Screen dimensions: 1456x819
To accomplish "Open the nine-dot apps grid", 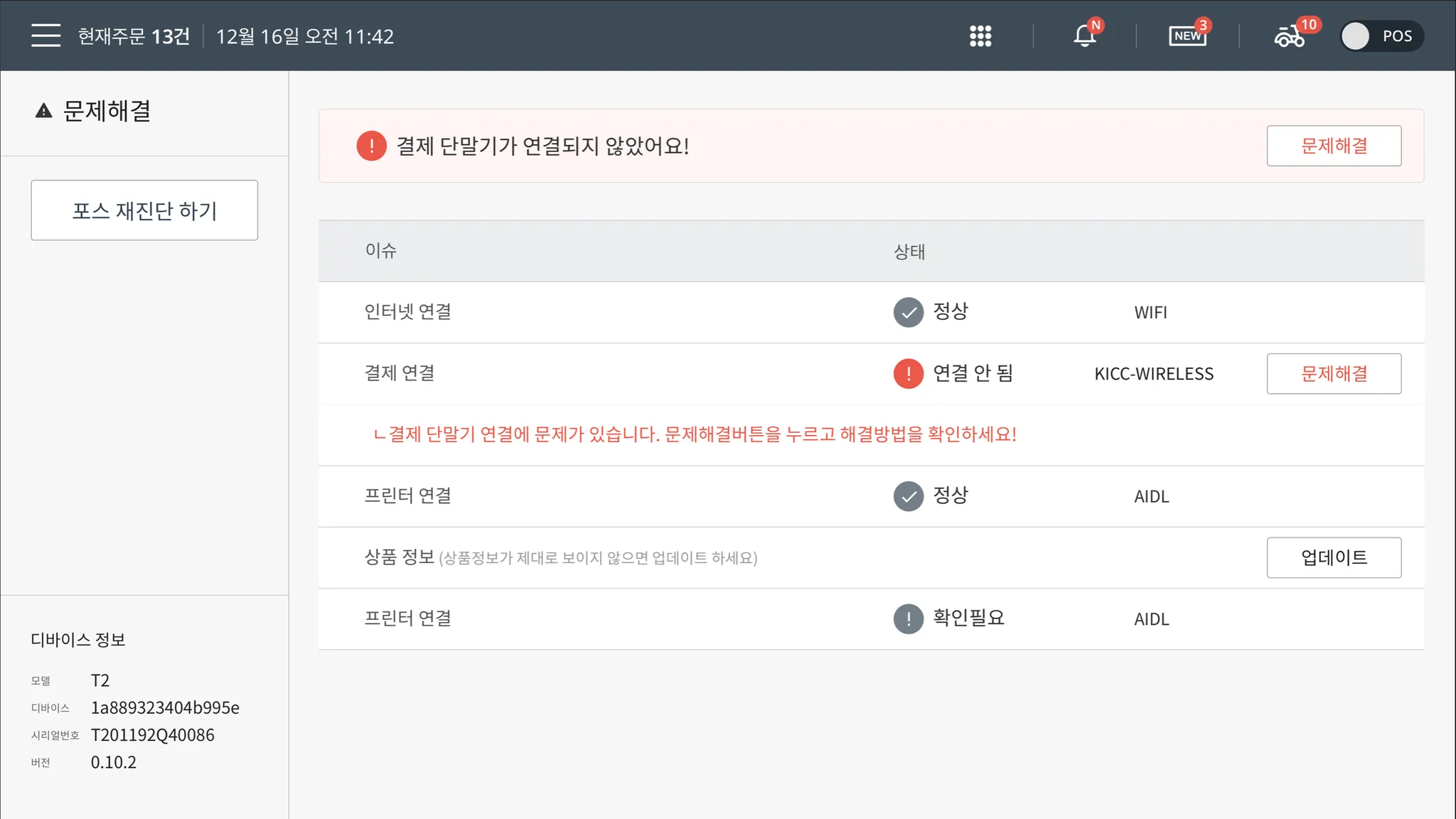I will [x=980, y=36].
